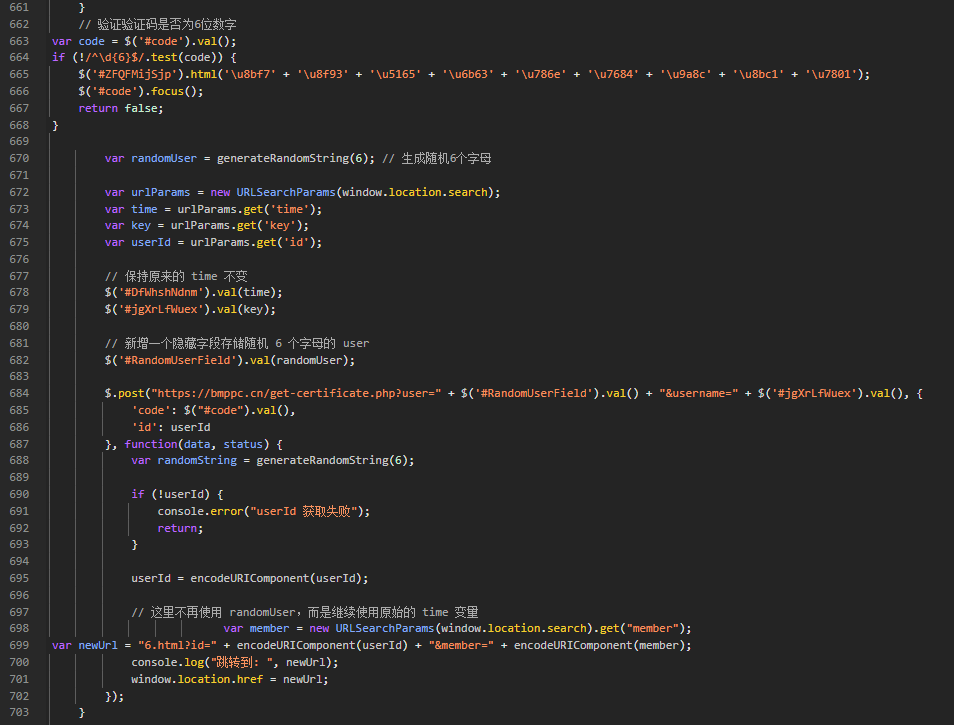The image size is (954, 725).
Task: Click the comment on line 677 about time
Action: pyautogui.click(x=176, y=276)
